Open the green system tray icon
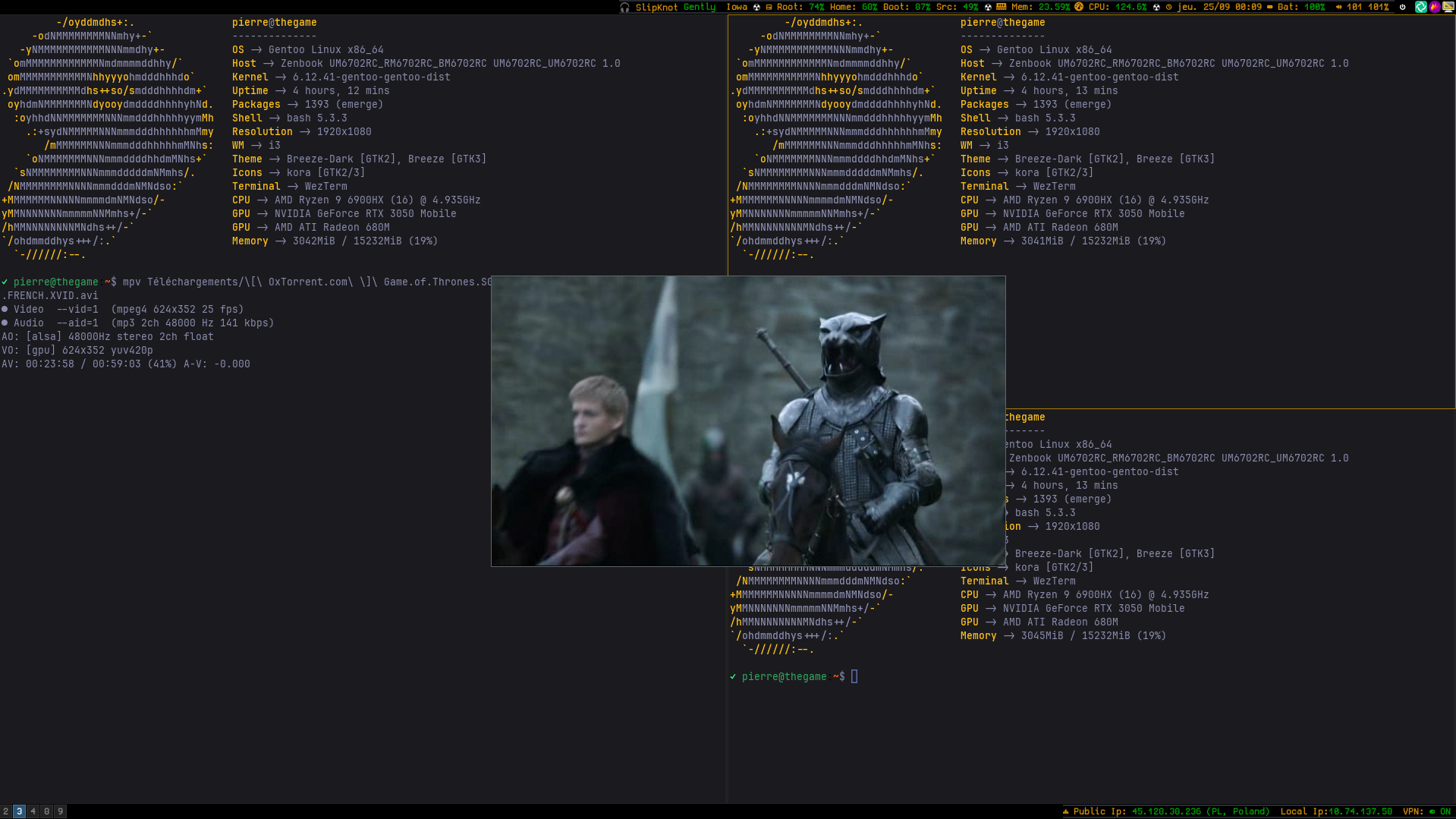Screen dimensions: 1456x819 1421,7
